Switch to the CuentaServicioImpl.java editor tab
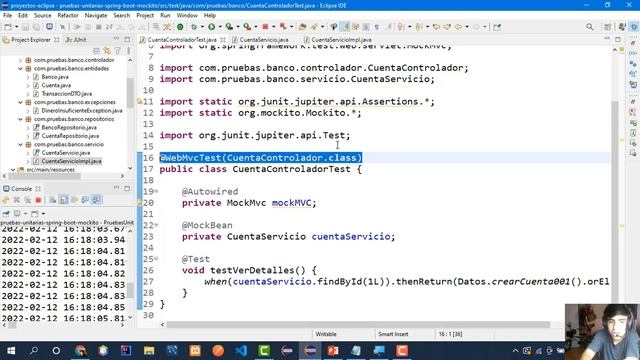 (341, 40)
